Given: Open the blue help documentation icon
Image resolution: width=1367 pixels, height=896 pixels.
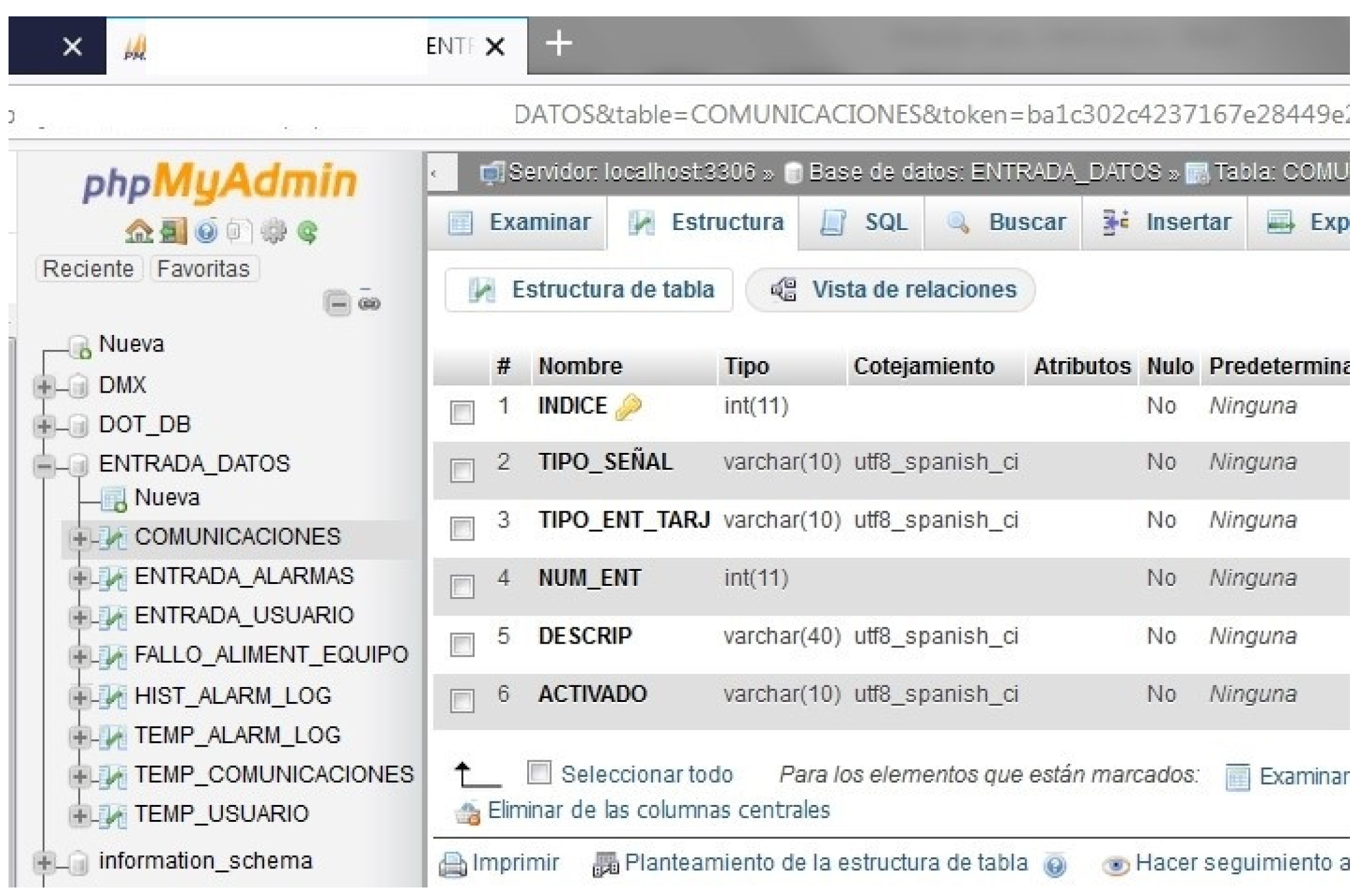Looking at the screenshot, I should [207, 231].
